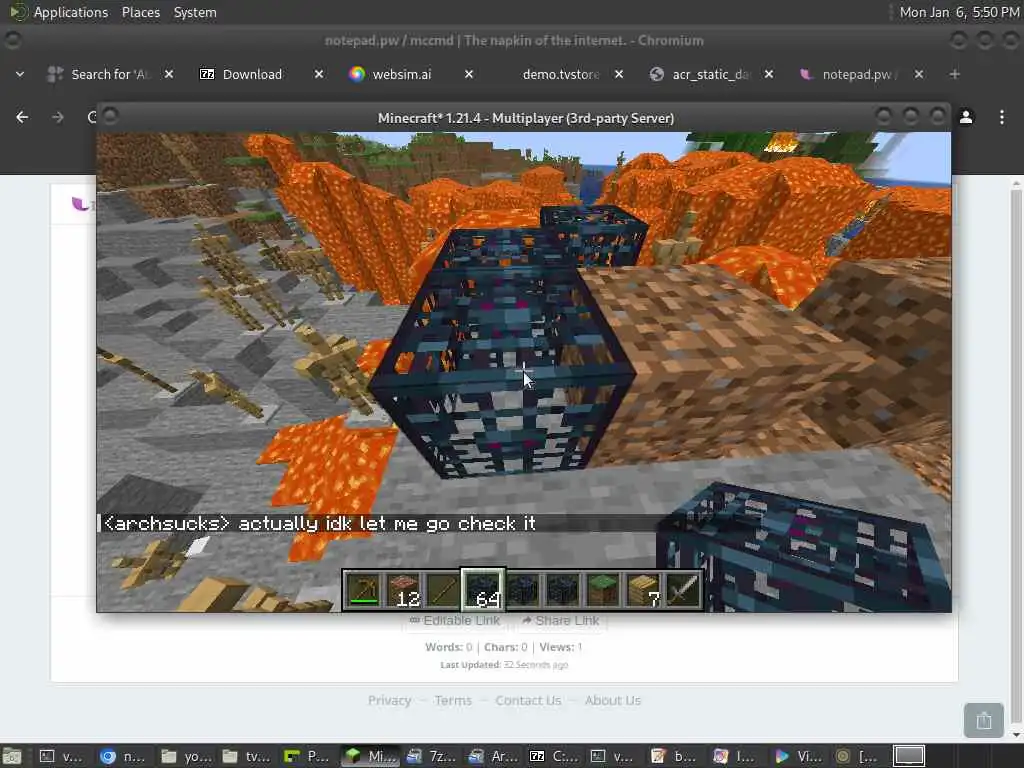Open the Chromium taskbar entry

(x=124, y=756)
